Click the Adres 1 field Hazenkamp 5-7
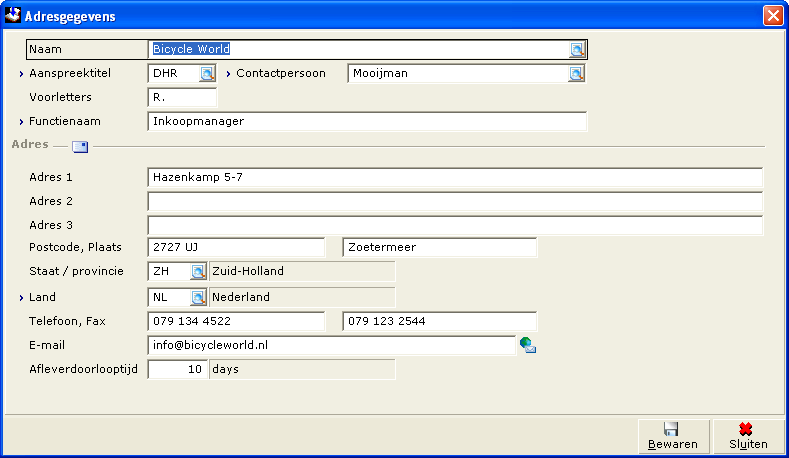Viewport: 789px width, 458px height. (455, 177)
